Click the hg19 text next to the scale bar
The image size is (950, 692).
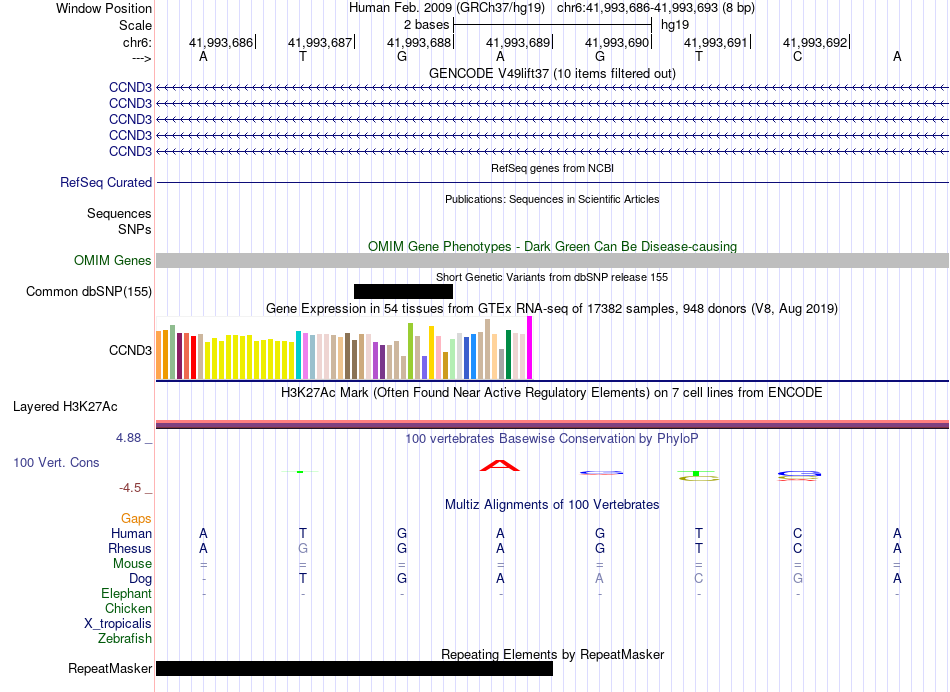(675, 25)
